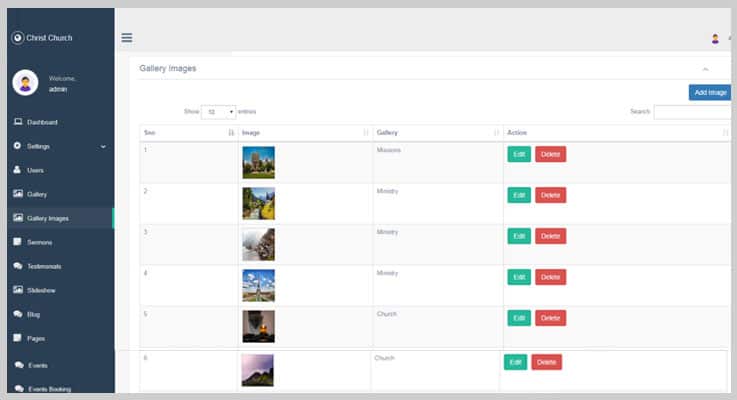Open Blog menu item
The width and height of the screenshot is (737, 400).
point(33,314)
